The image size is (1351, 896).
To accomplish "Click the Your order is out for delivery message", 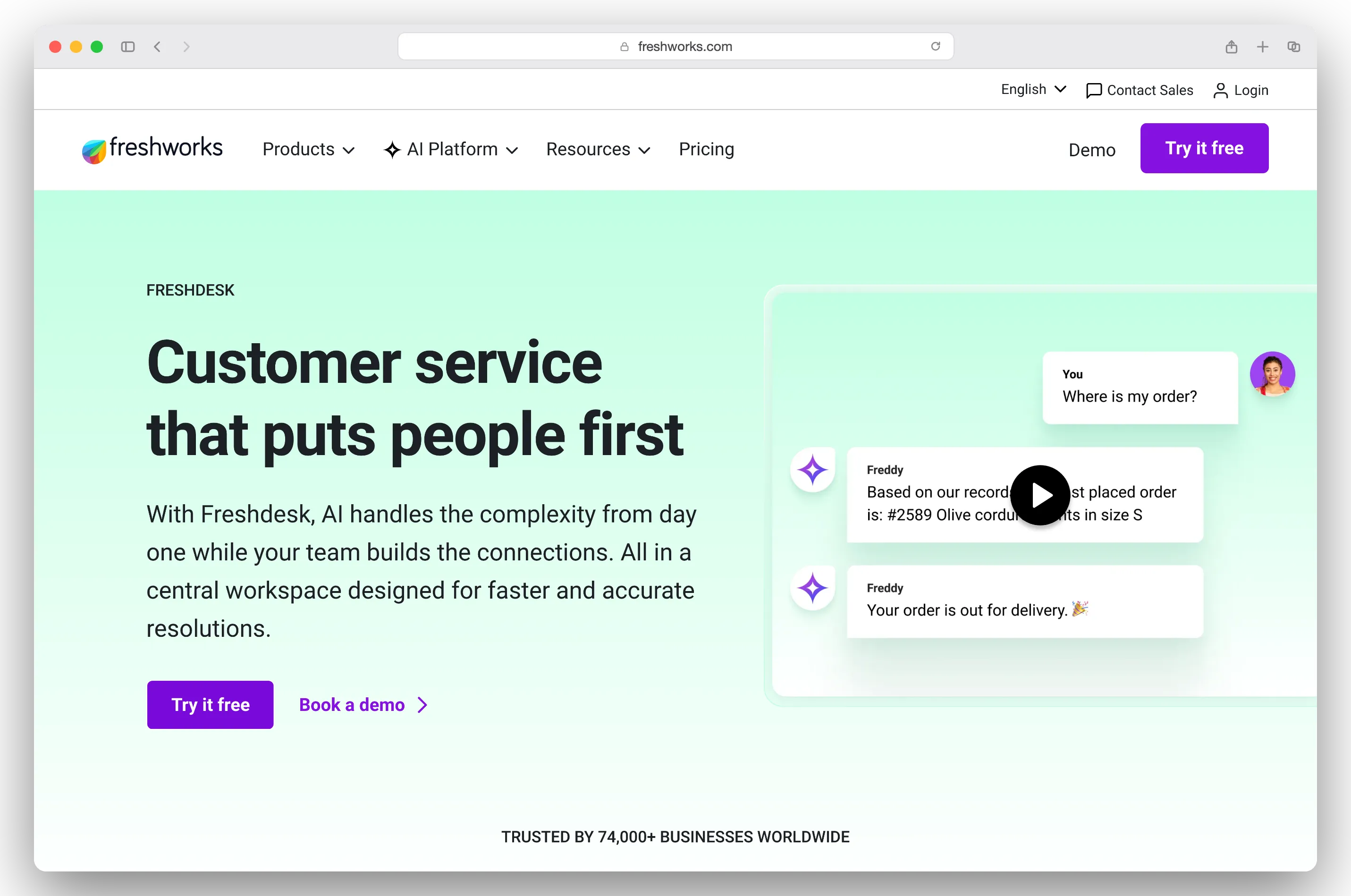I will point(1025,602).
